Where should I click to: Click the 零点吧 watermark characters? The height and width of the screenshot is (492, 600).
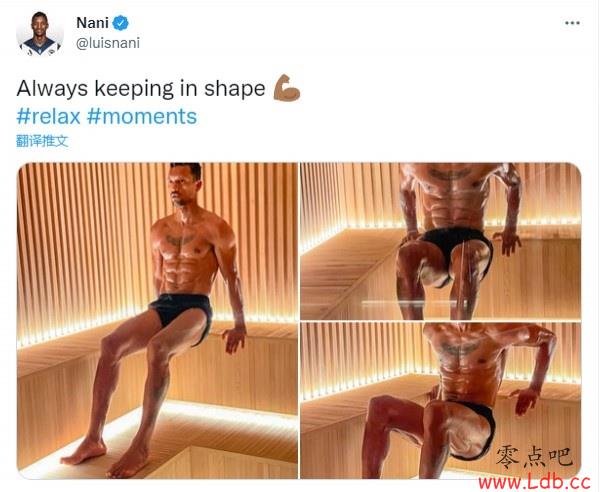(534, 457)
